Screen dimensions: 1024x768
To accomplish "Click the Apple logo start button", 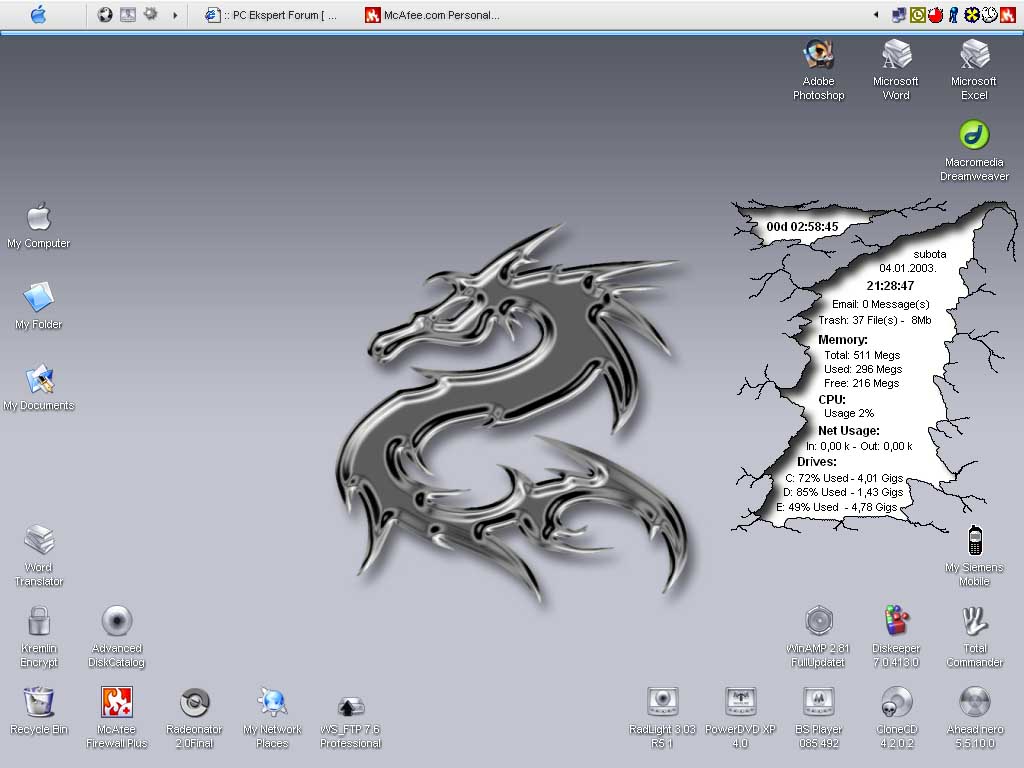I will tap(38, 15).
